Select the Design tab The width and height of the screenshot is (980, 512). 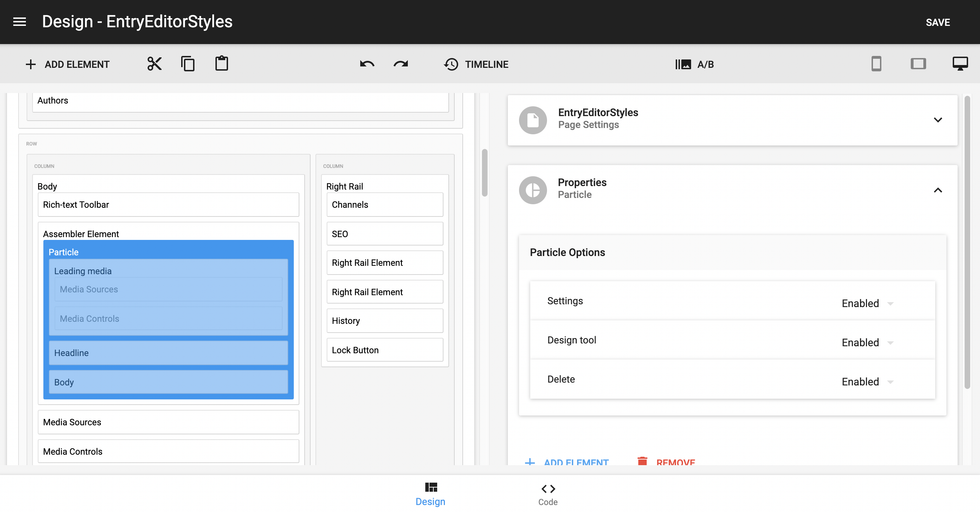(431, 494)
